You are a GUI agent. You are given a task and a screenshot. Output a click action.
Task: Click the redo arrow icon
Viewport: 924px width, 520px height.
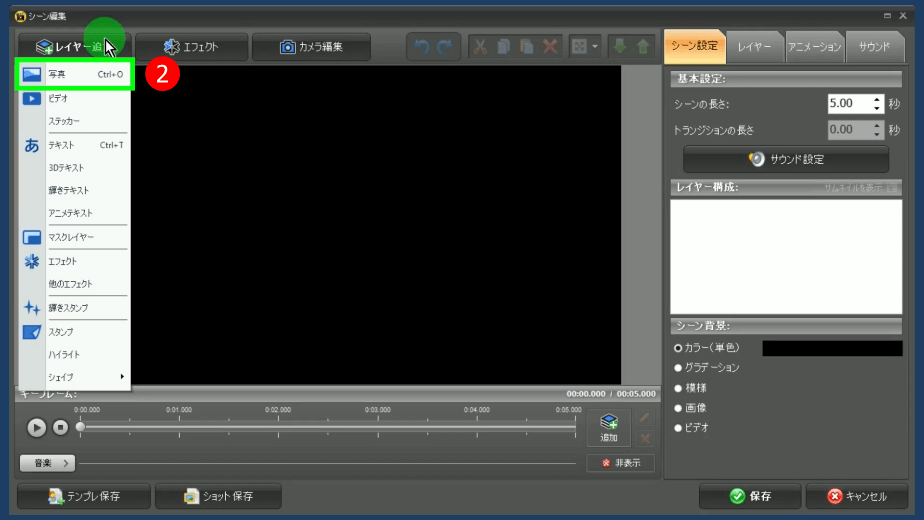tap(444, 47)
